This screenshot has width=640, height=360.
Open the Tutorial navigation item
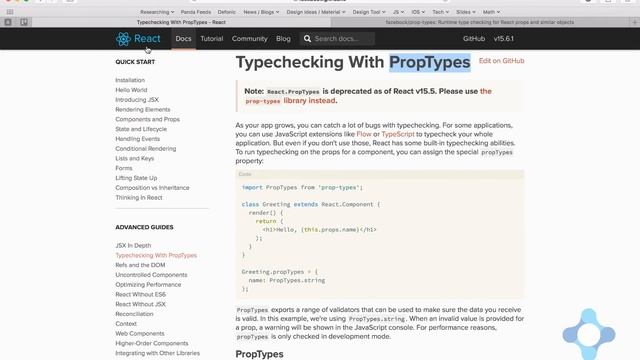coord(211,39)
